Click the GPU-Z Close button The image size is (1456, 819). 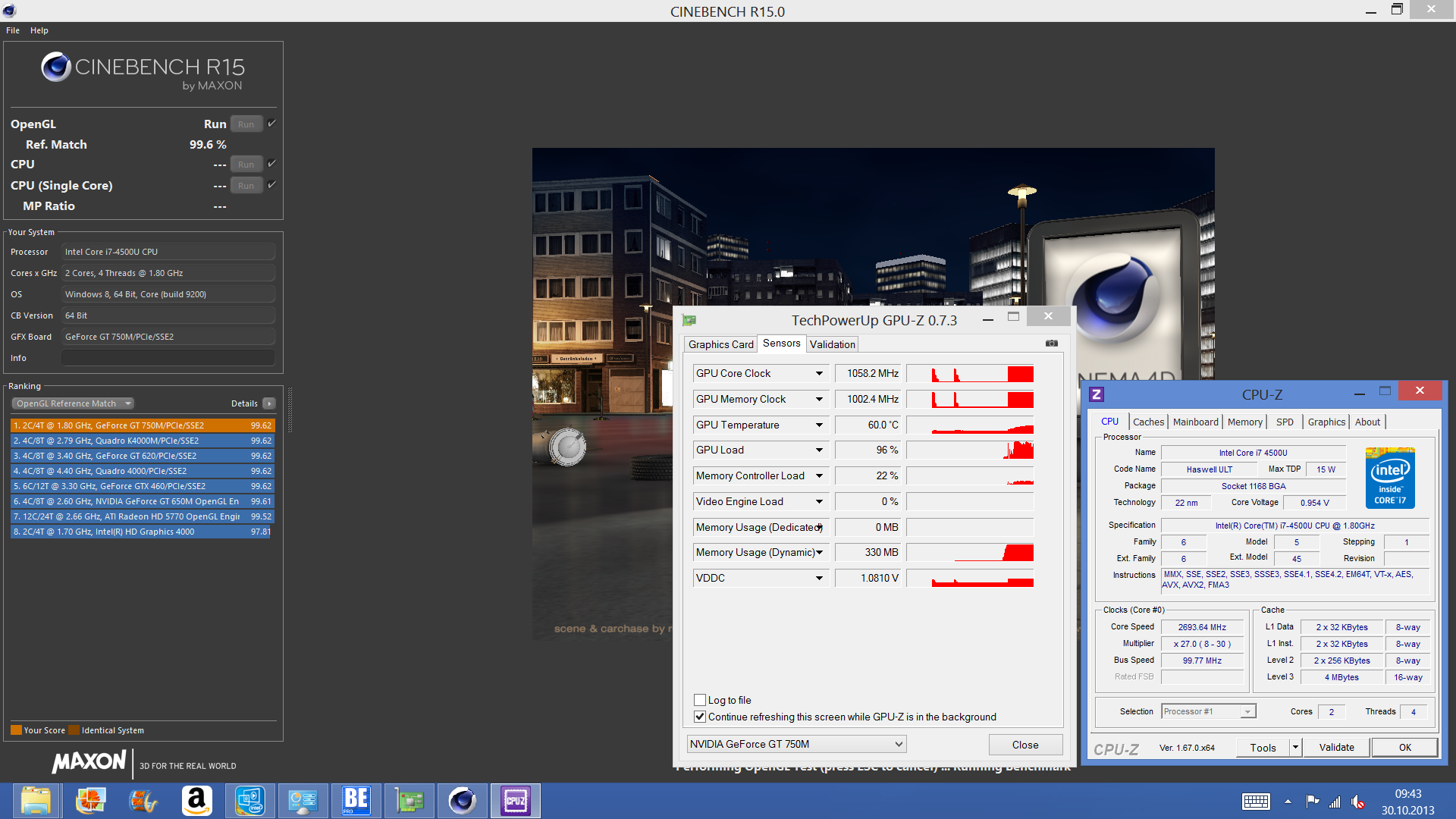pos(1025,745)
